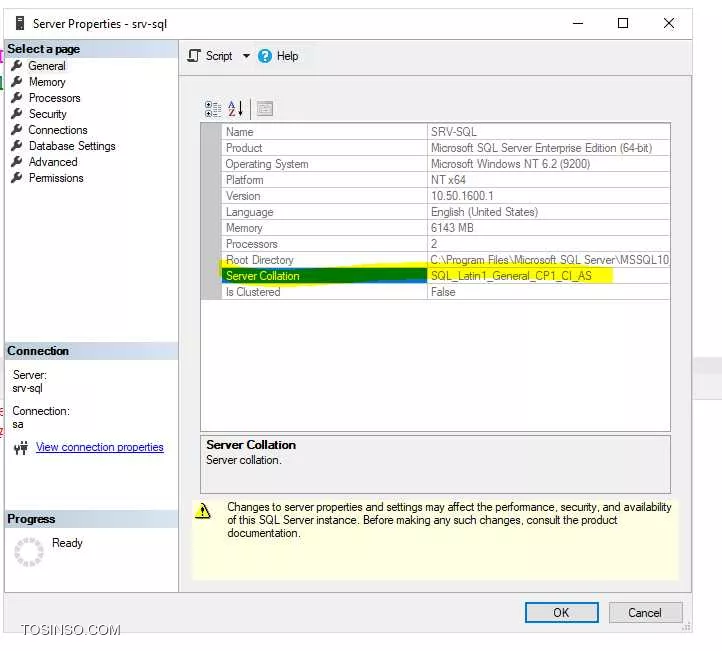This screenshot has height=651, width=722.
Task: Expand the Script dropdown arrow
Action: tap(246, 56)
